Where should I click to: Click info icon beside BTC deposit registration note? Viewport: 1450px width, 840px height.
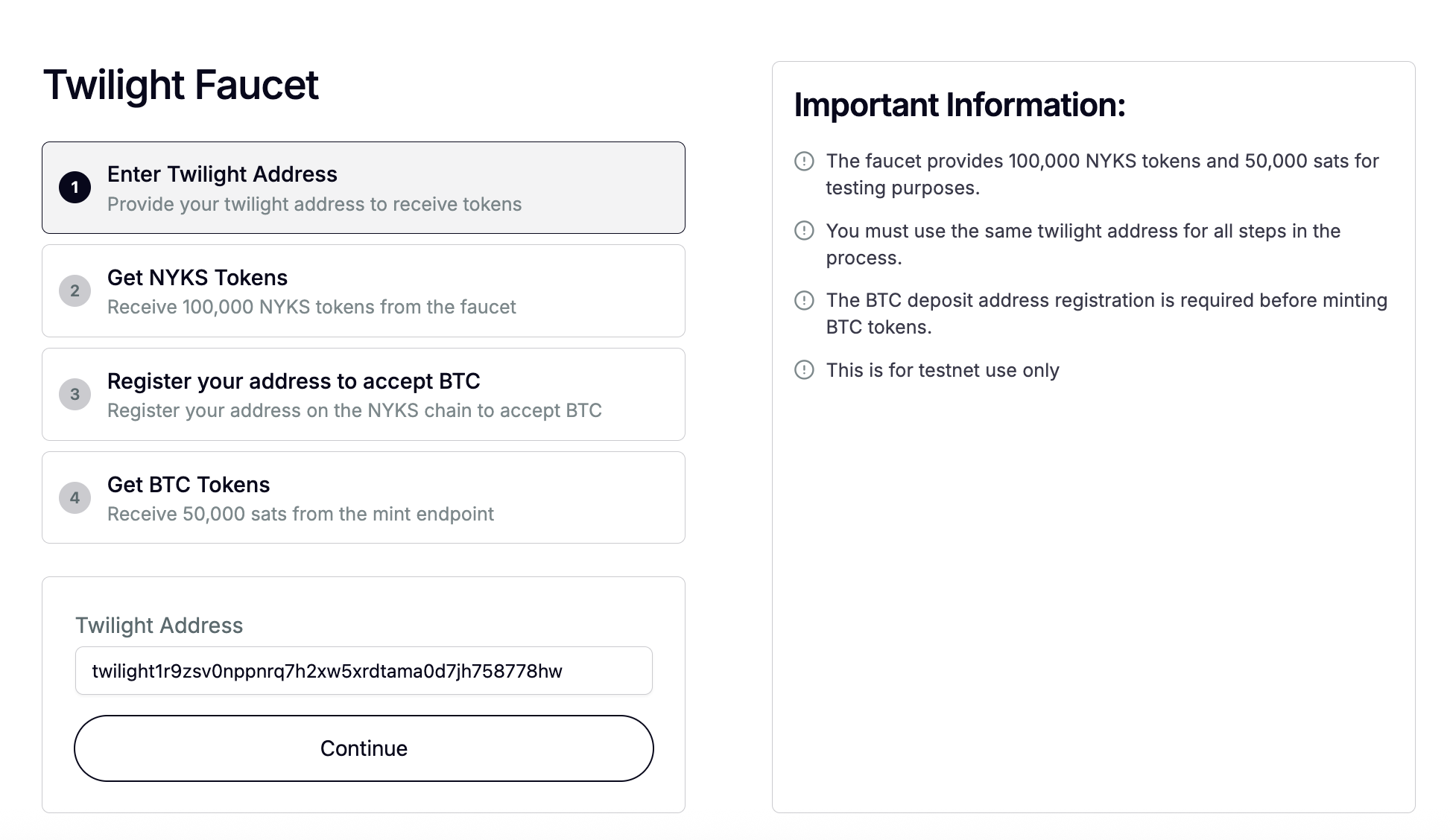click(804, 300)
